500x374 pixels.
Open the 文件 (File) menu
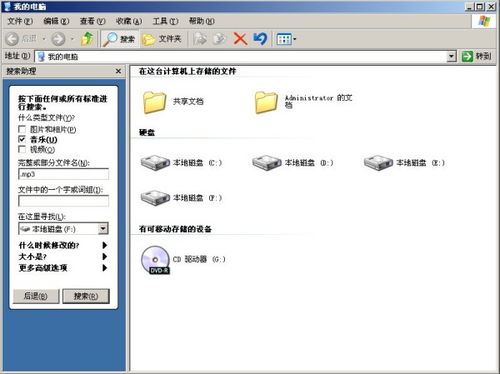click(x=20, y=21)
